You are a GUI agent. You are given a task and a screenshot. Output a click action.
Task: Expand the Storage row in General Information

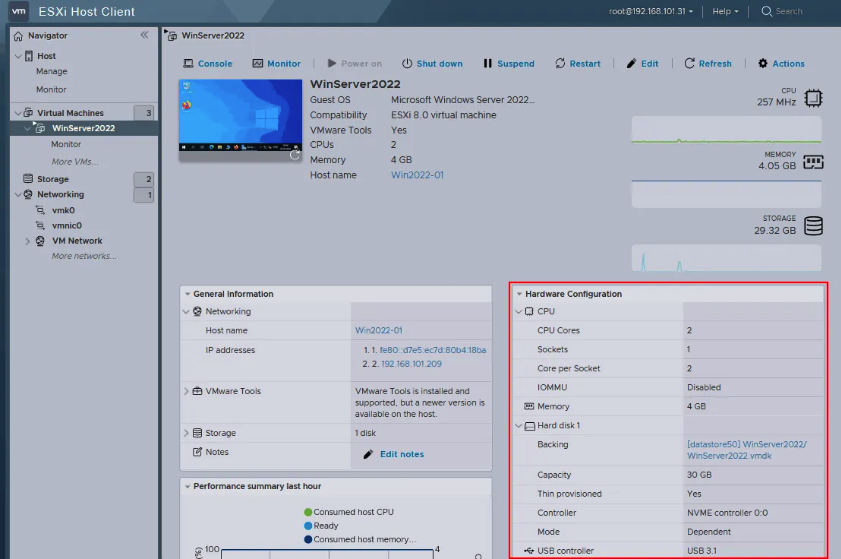click(x=186, y=433)
